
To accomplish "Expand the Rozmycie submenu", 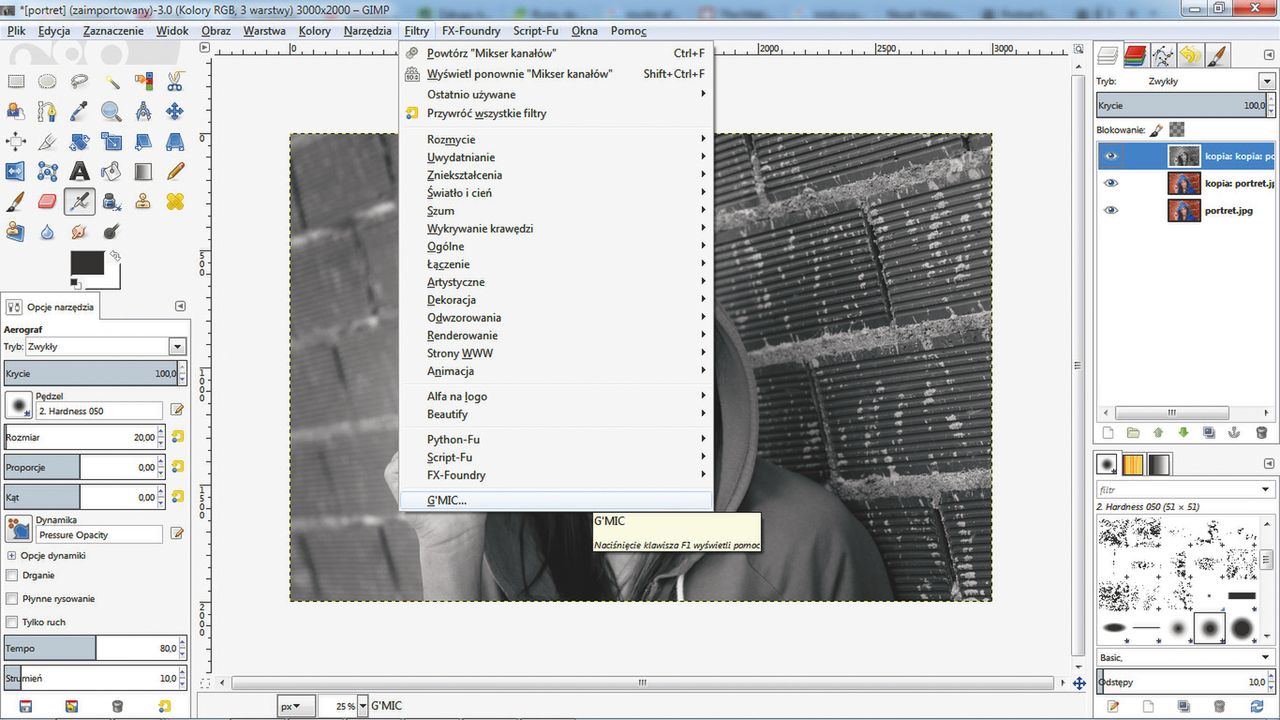I will 556,139.
